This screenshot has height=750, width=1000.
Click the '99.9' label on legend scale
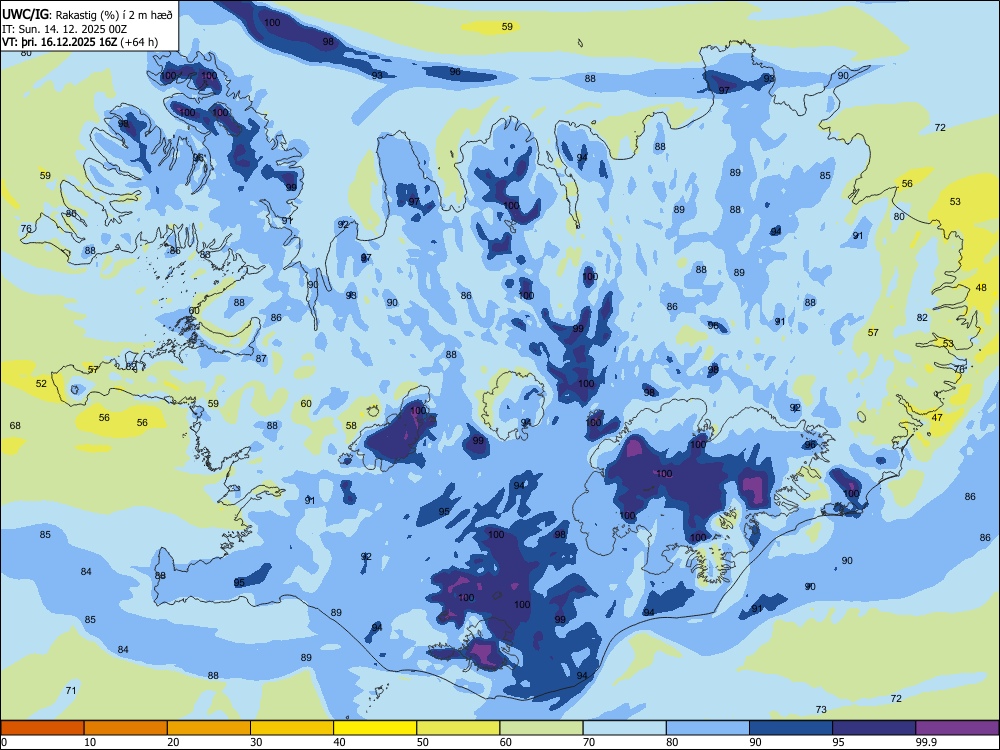click(926, 742)
